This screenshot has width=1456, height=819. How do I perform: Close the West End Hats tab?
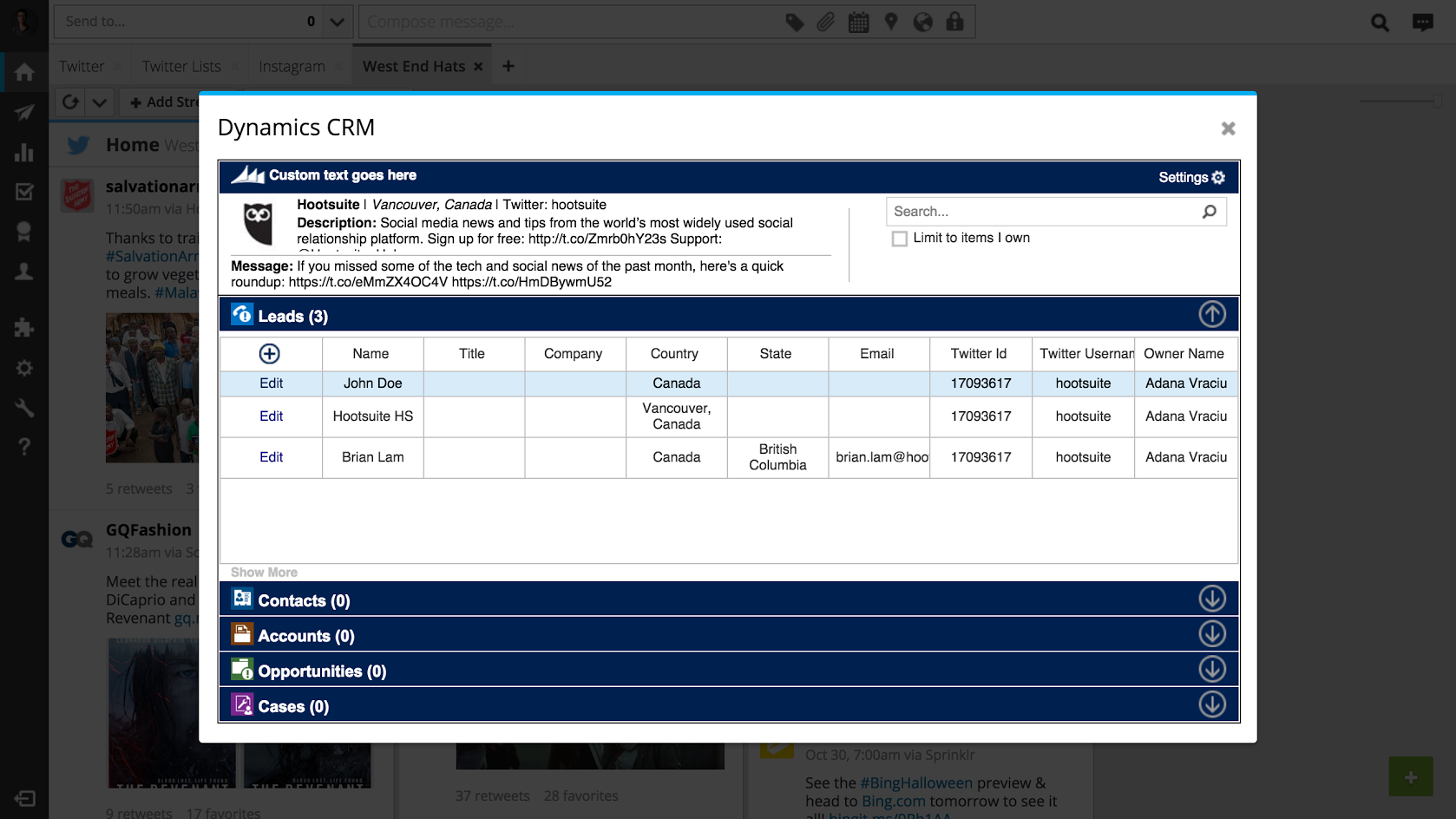(x=478, y=67)
